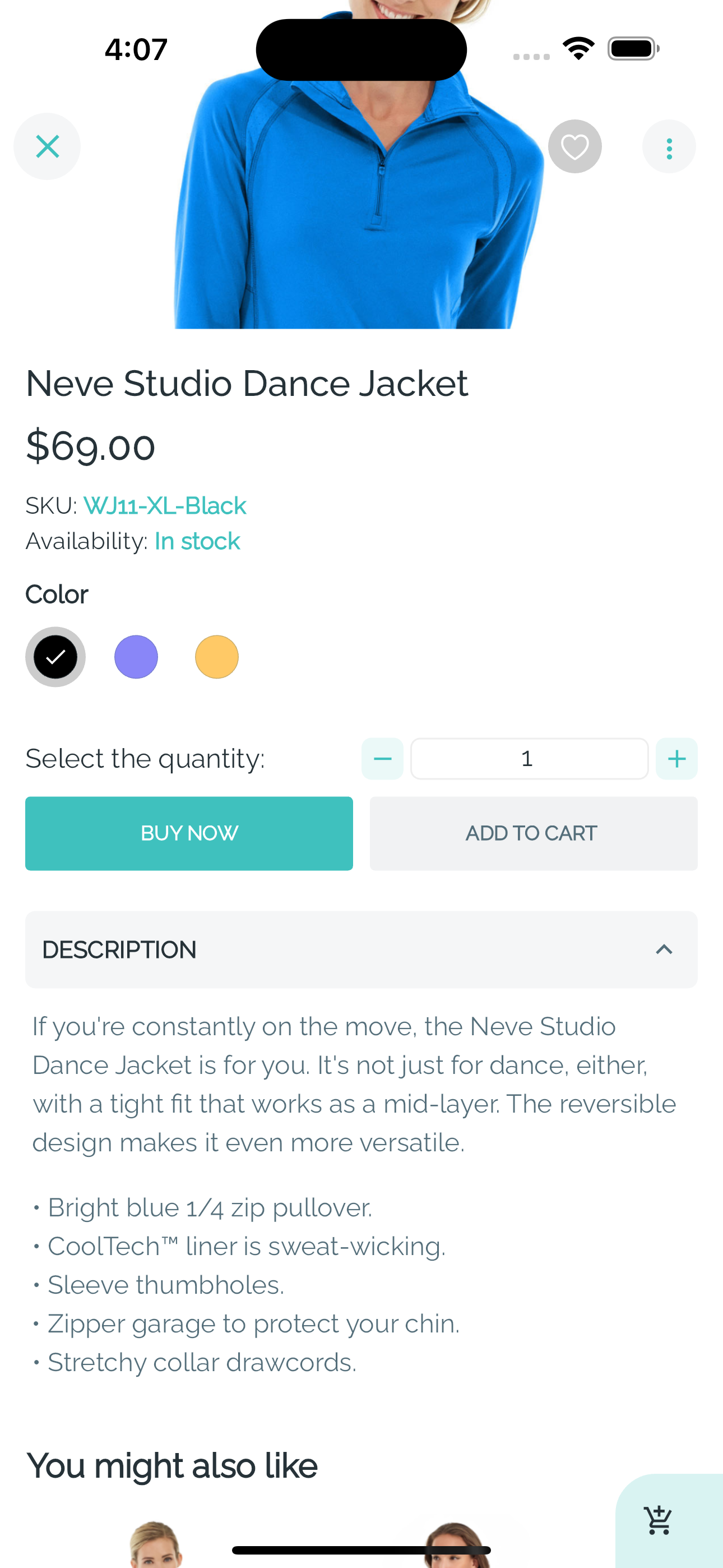Open the three-dot more options menu
This screenshot has width=723, height=1568.
pyautogui.click(x=669, y=147)
